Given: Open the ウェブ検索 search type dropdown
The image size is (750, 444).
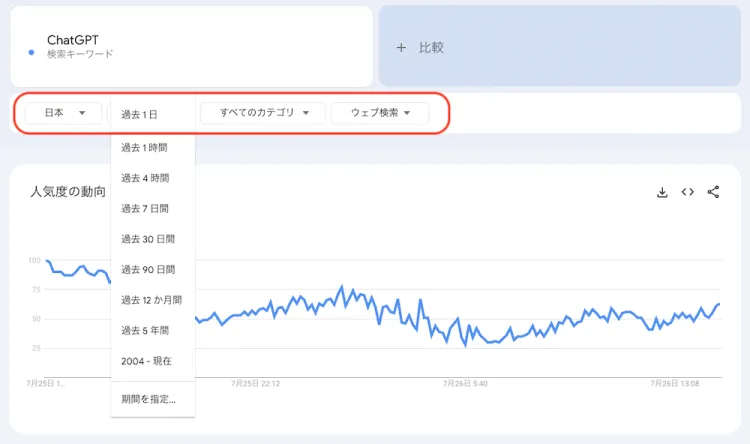Looking at the screenshot, I should 380,113.
